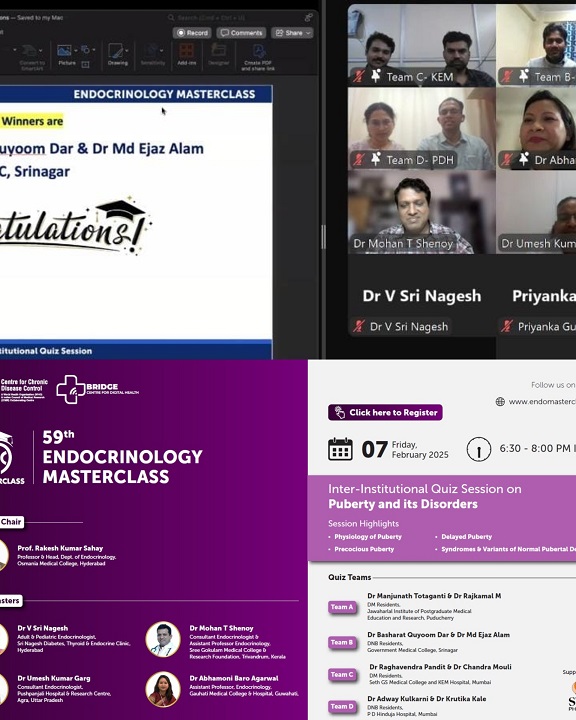
Task: Toggle Team D- PDH muted microphone icon
Action: coord(359,159)
